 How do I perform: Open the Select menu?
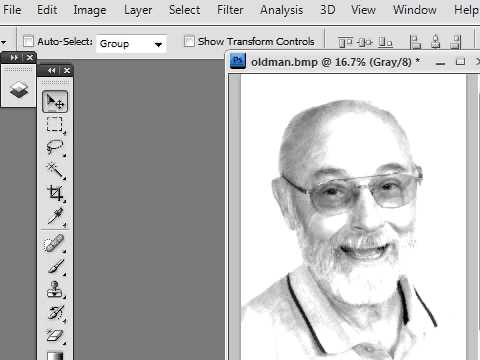184,10
